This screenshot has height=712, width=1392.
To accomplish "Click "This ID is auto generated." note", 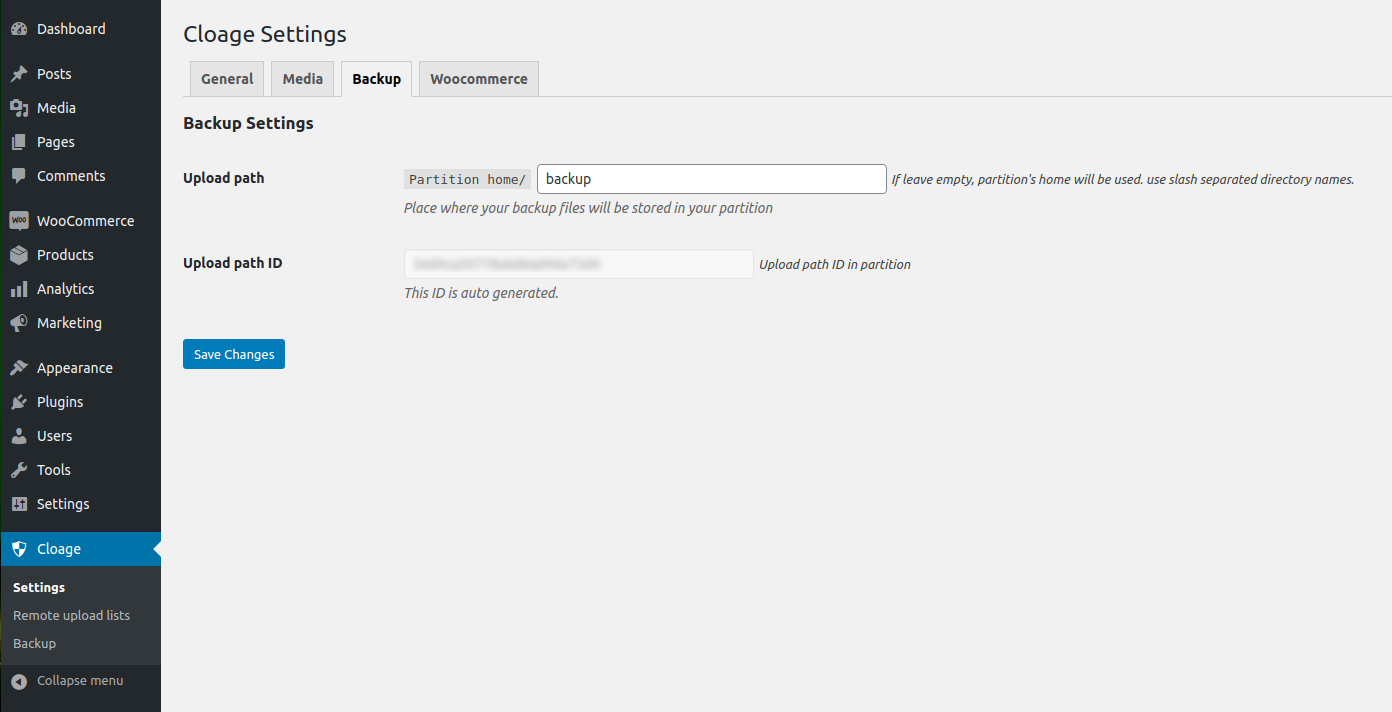I will (481, 293).
